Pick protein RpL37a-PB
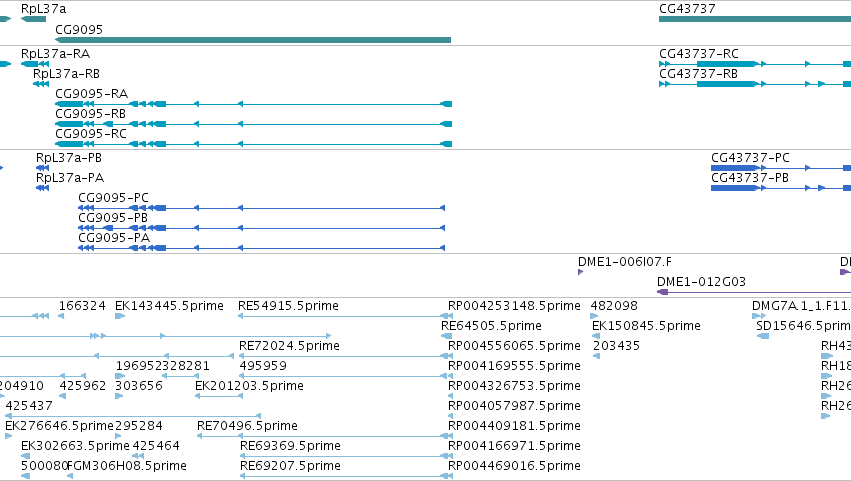Viewport: 851px width, 481px height. click(42, 168)
